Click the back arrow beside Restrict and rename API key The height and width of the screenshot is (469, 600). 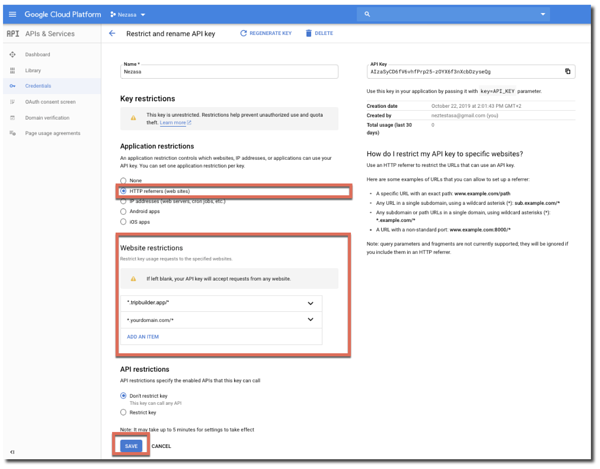pos(112,34)
